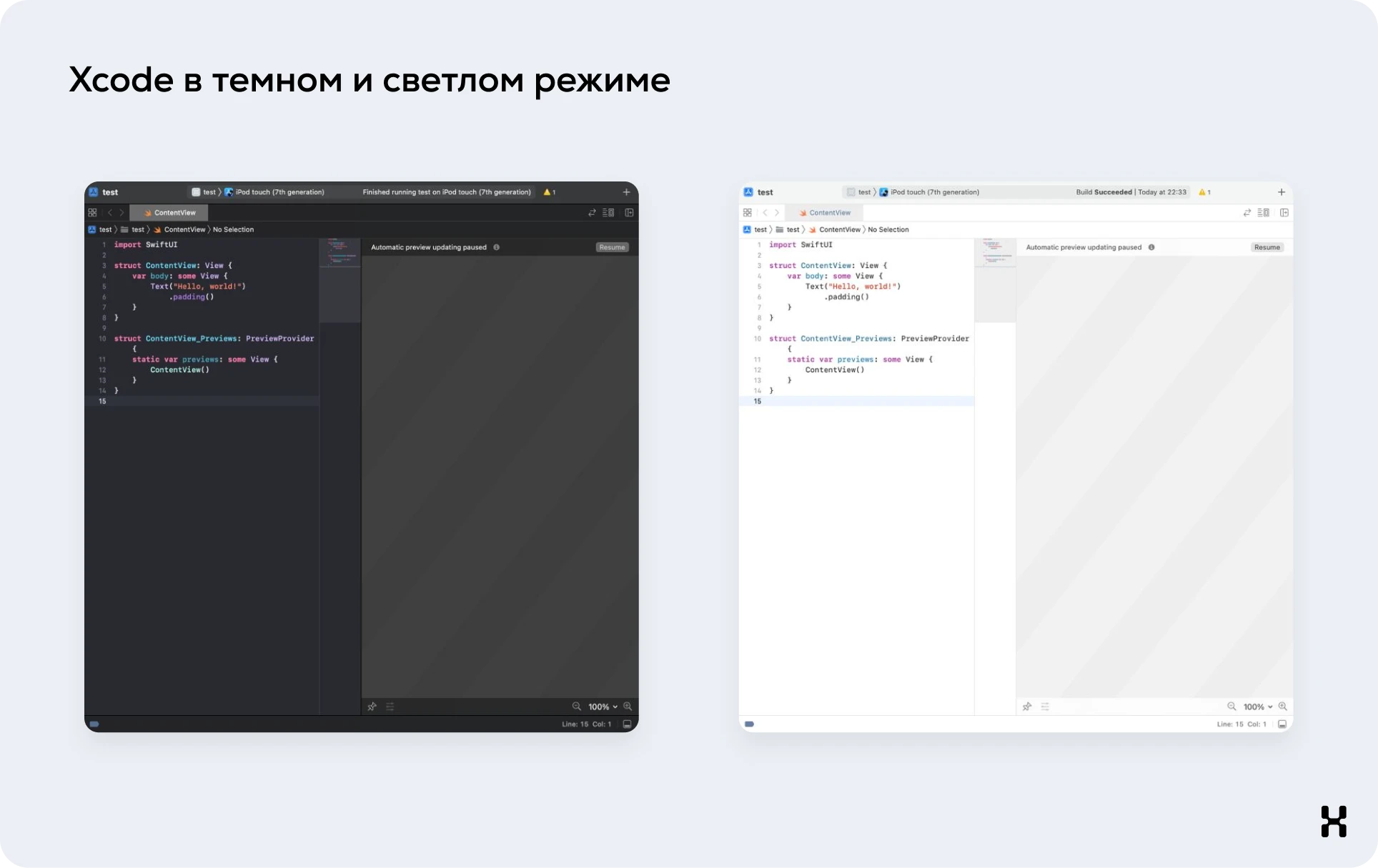Click forward navigation chevron in light window
Image resolution: width=1378 pixels, height=868 pixels.
pyautogui.click(x=777, y=213)
